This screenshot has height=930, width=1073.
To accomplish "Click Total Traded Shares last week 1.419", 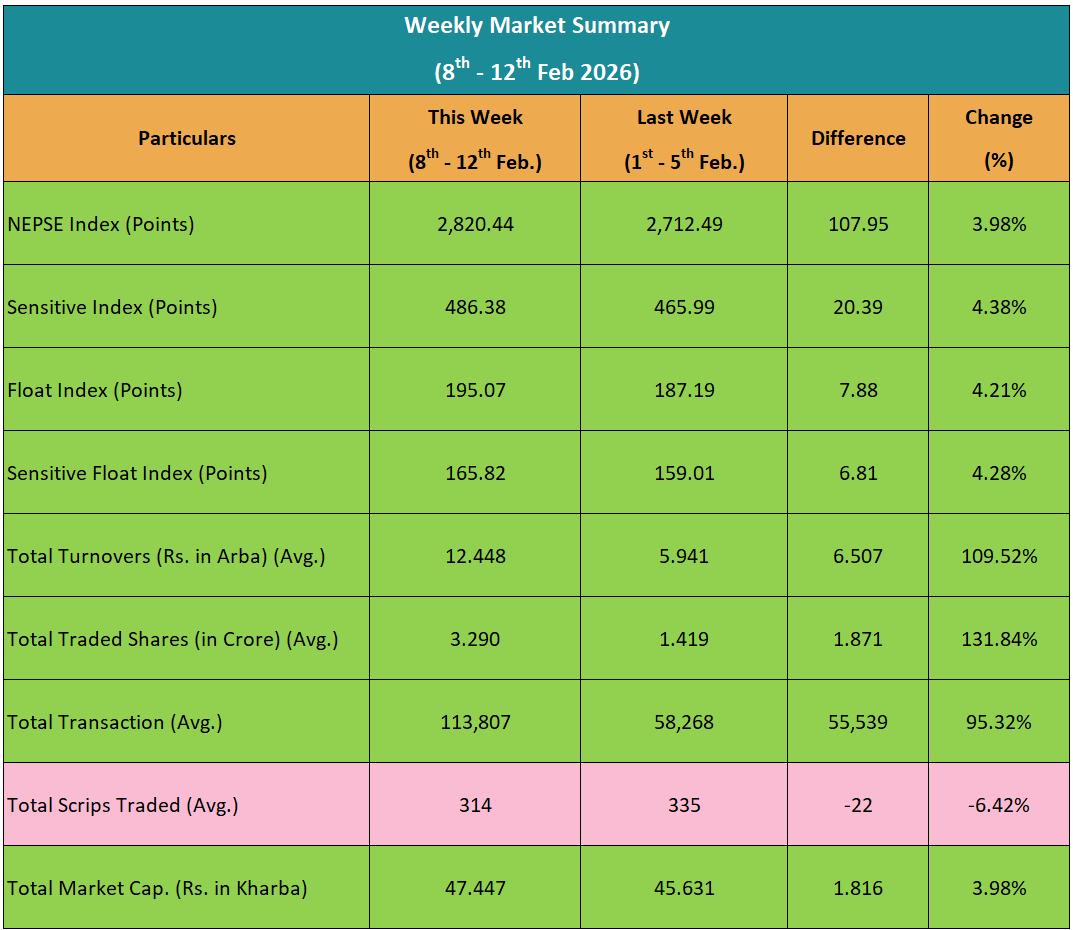I will coord(684,639).
